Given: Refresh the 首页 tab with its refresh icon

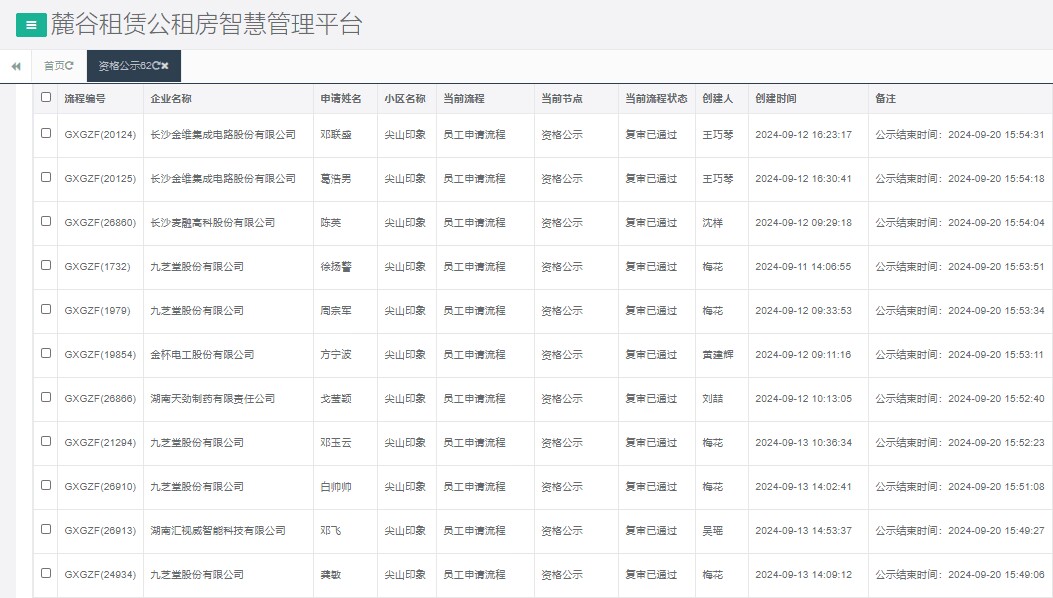Looking at the screenshot, I should coord(69,65).
